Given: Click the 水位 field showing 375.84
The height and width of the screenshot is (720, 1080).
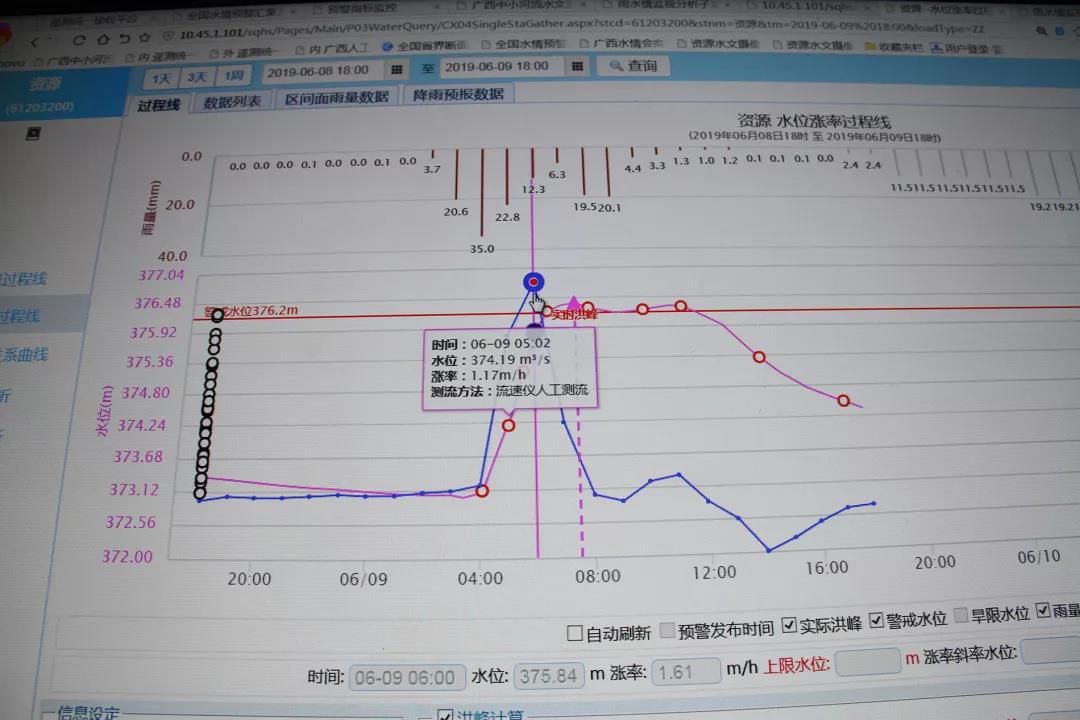Looking at the screenshot, I should click(x=548, y=675).
